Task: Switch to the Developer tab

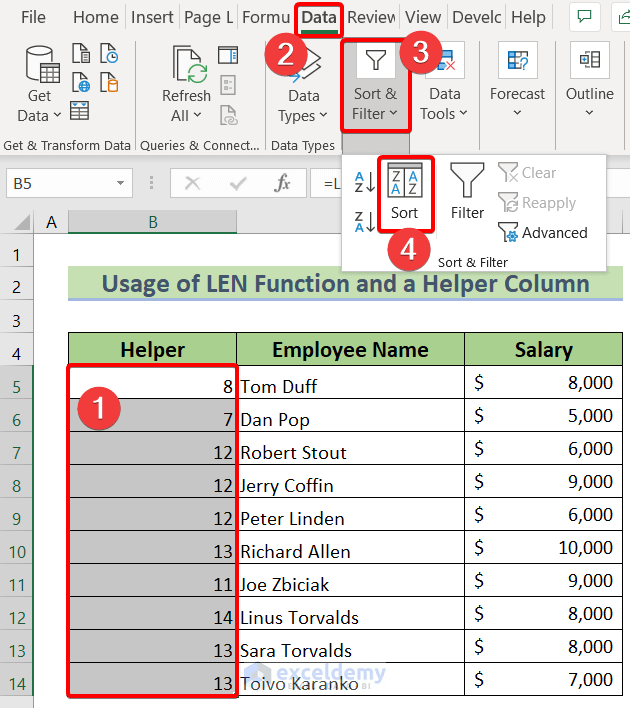Action: 476,17
